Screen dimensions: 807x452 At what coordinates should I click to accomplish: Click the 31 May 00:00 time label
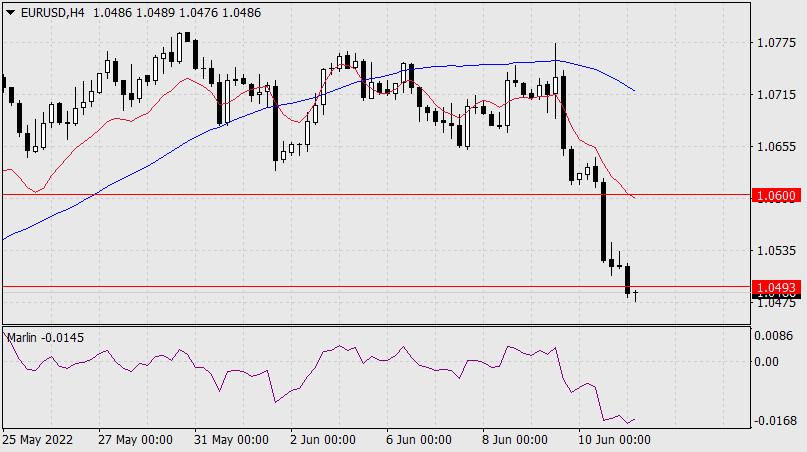pos(231,440)
